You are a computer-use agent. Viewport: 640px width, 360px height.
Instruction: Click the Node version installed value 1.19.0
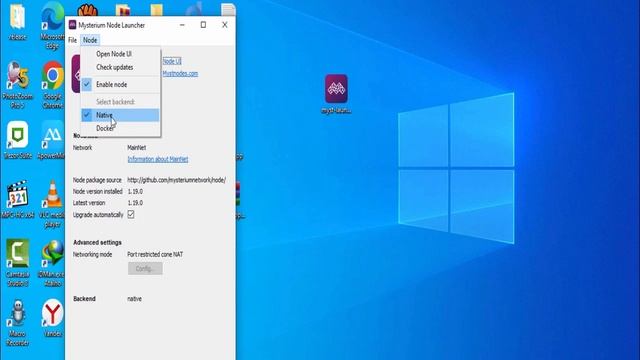click(x=135, y=191)
